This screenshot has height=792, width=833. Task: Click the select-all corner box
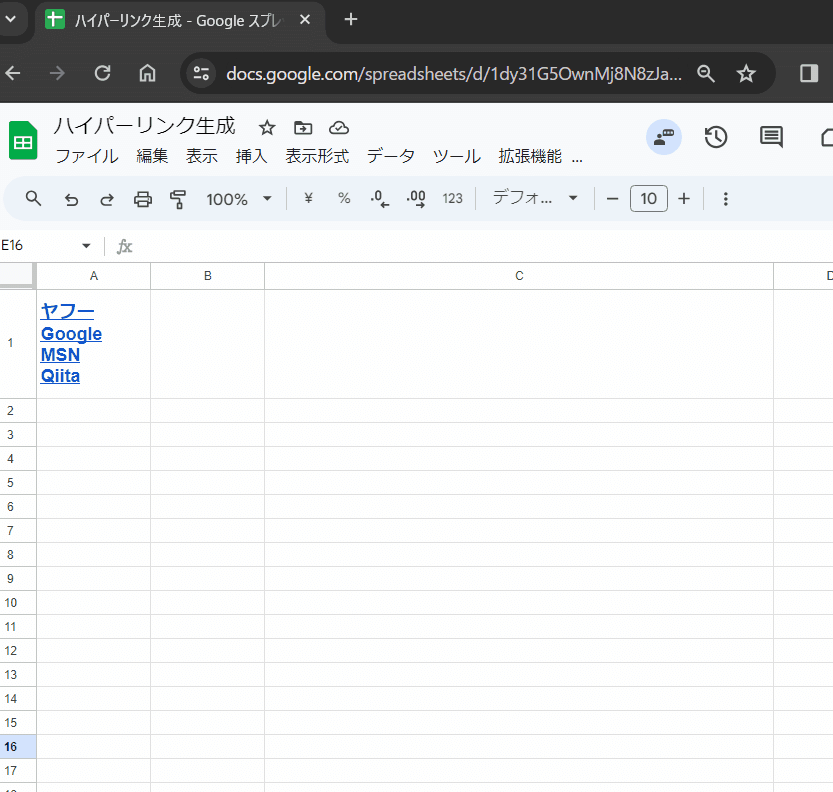[x=17, y=275]
